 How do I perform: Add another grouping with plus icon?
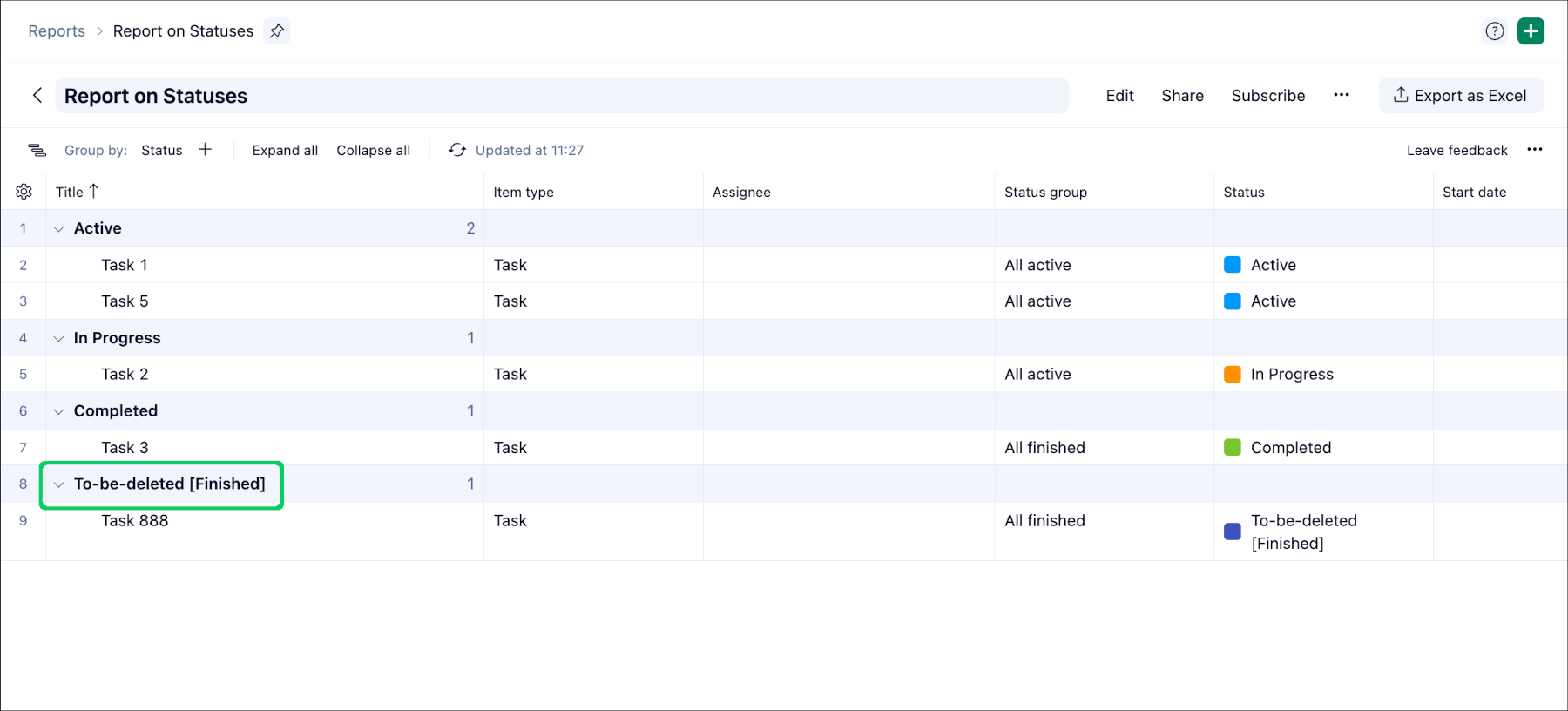click(206, 150)
